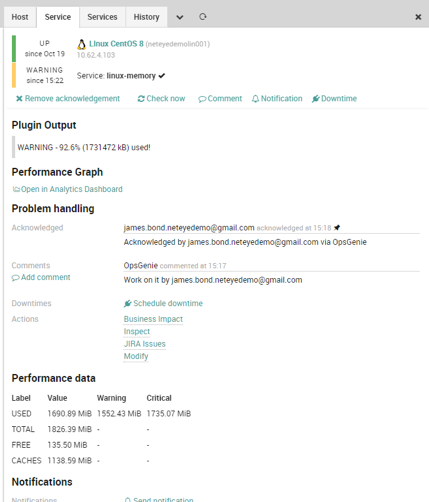Screen dimensions: 429x502
Task: Click the Modify action link
Action: (x=136, y=356)
